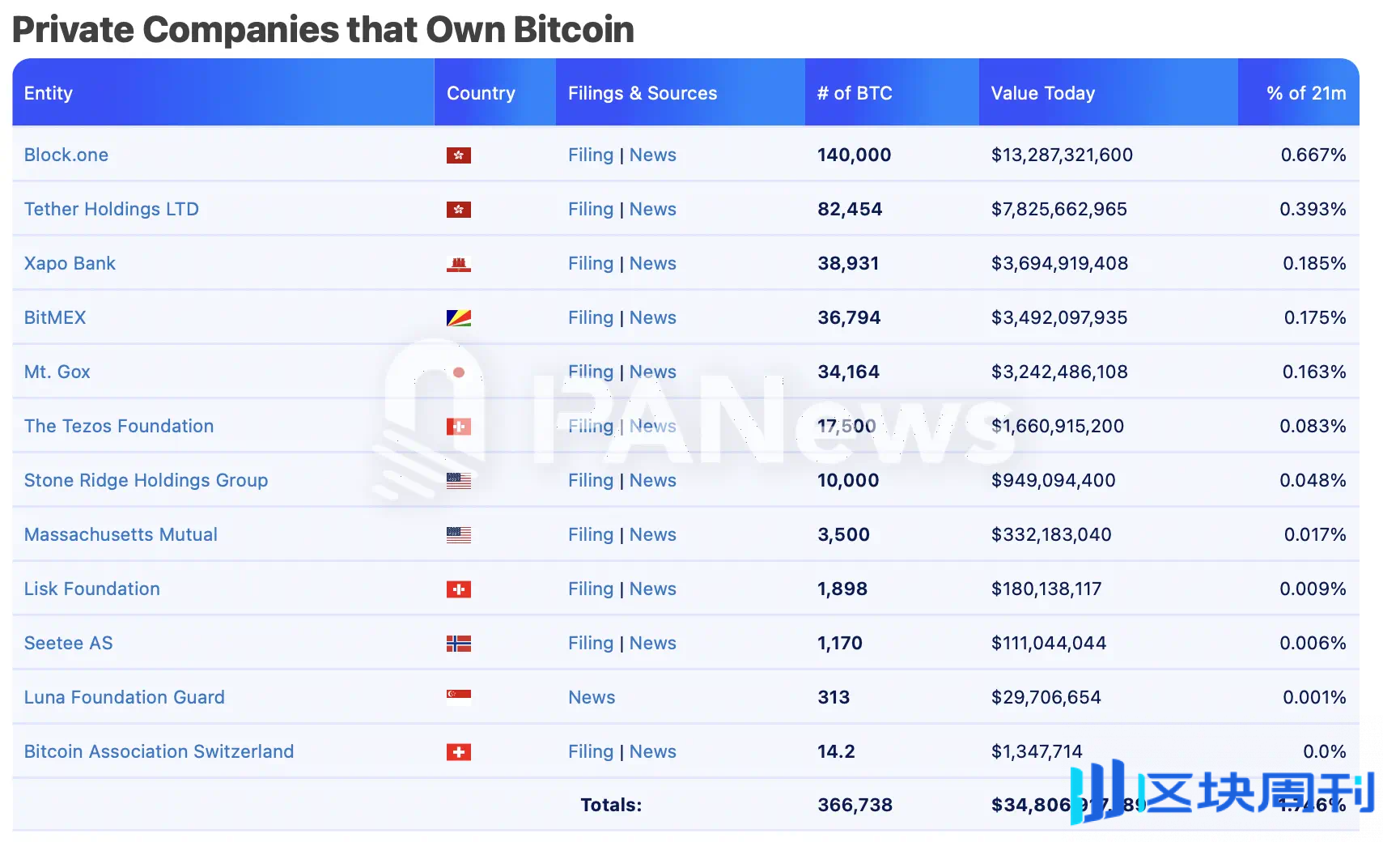The height and width of the screenshot is (842, 1400).
Task: Click the Hong Kong flag next to Block.one
Action: pos(458,155)
